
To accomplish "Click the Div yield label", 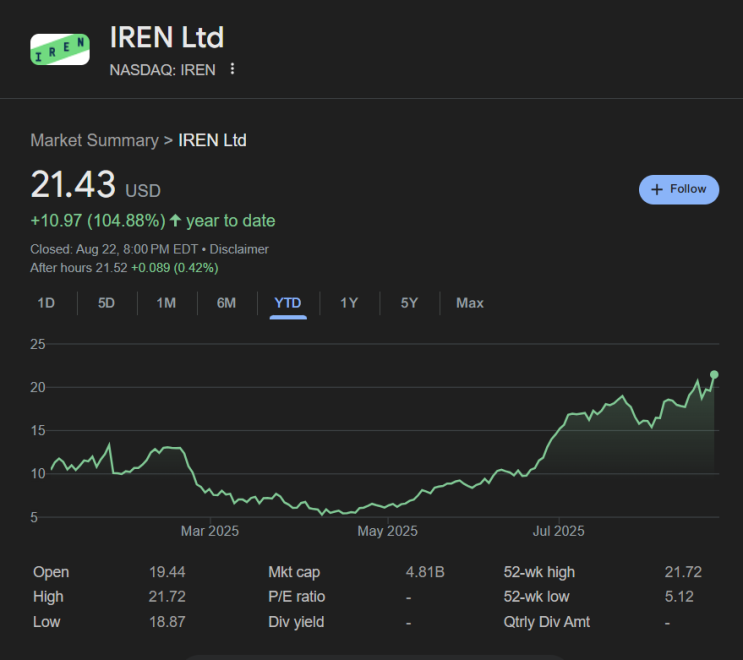I will (x=296, y=622).
